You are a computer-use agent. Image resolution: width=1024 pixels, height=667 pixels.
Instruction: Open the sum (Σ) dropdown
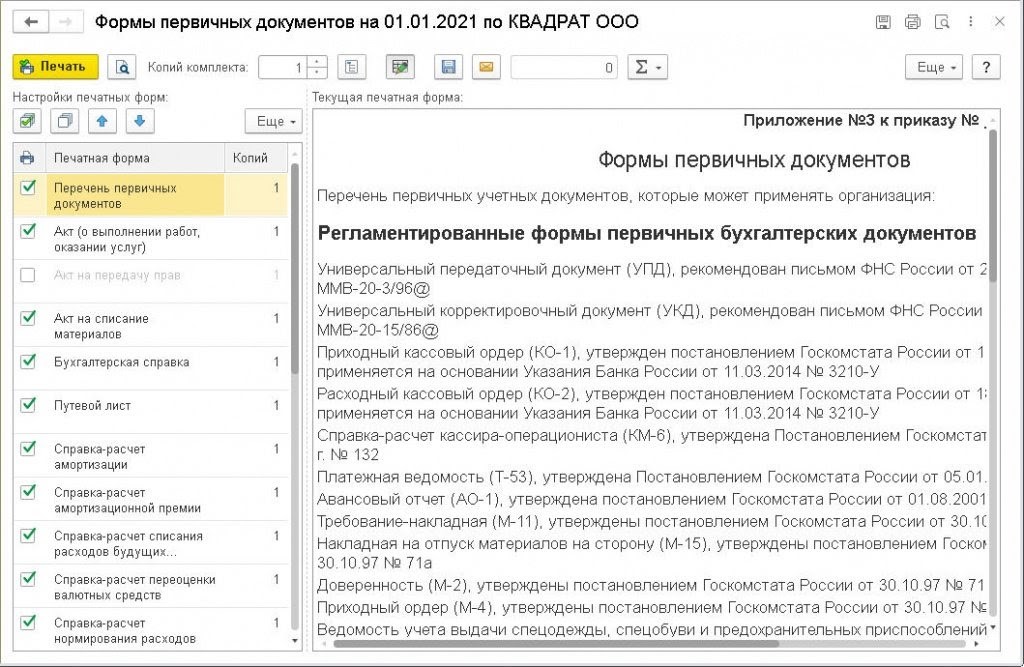point(647,67)
